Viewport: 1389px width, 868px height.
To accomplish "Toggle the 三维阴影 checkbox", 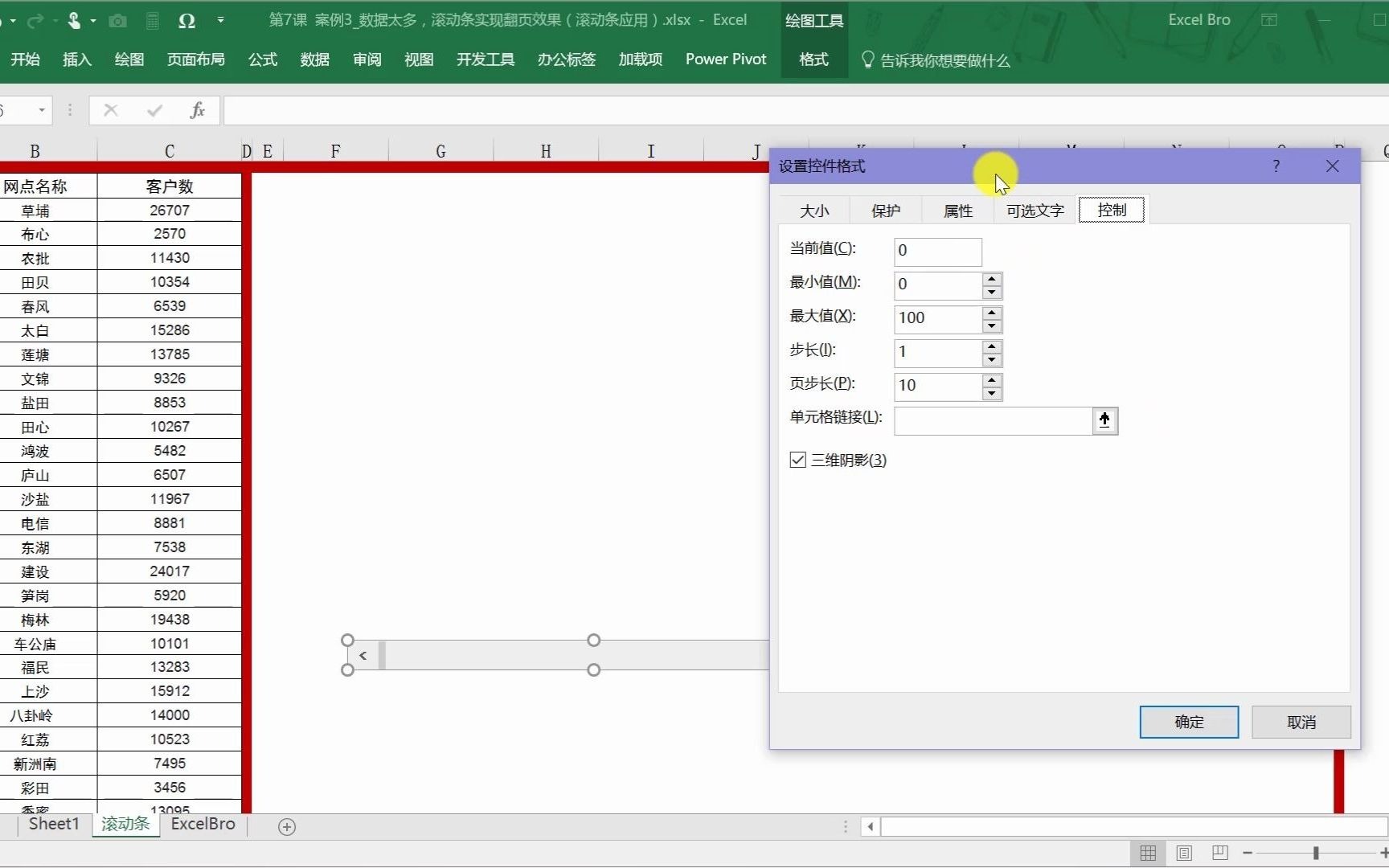I will pyautogui.click(x=797, y=460).
